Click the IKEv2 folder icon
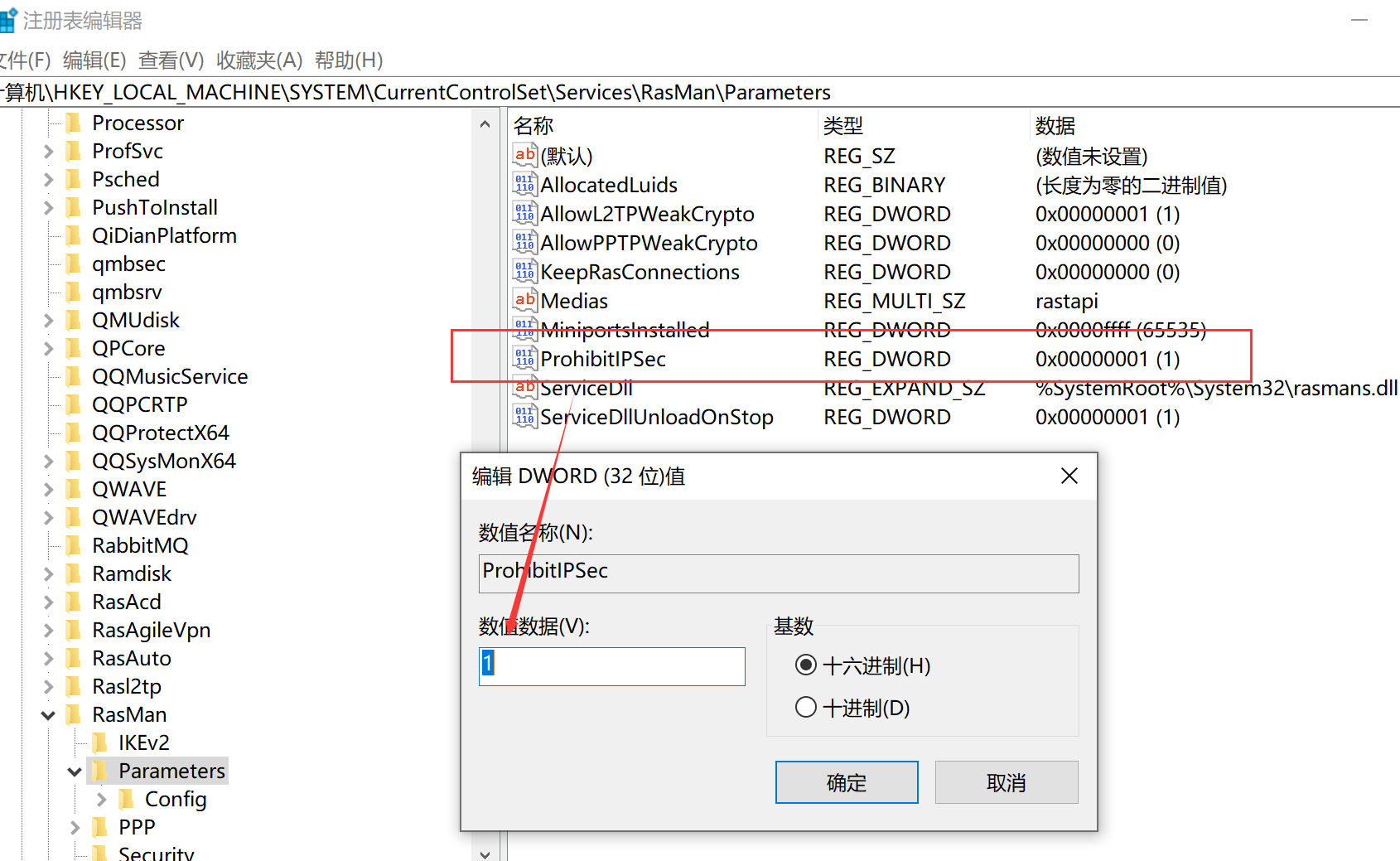The width and height of the screenshot is (1400, 861). point(100,742)
